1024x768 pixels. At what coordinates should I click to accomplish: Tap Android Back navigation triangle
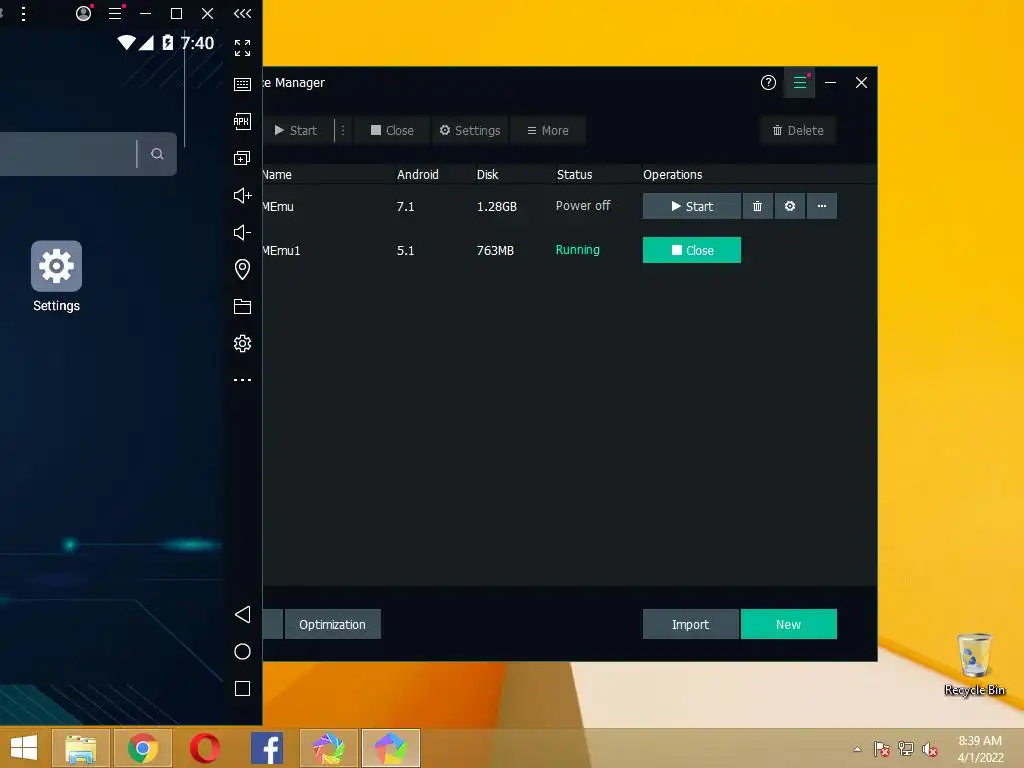[x=242, y=615]
